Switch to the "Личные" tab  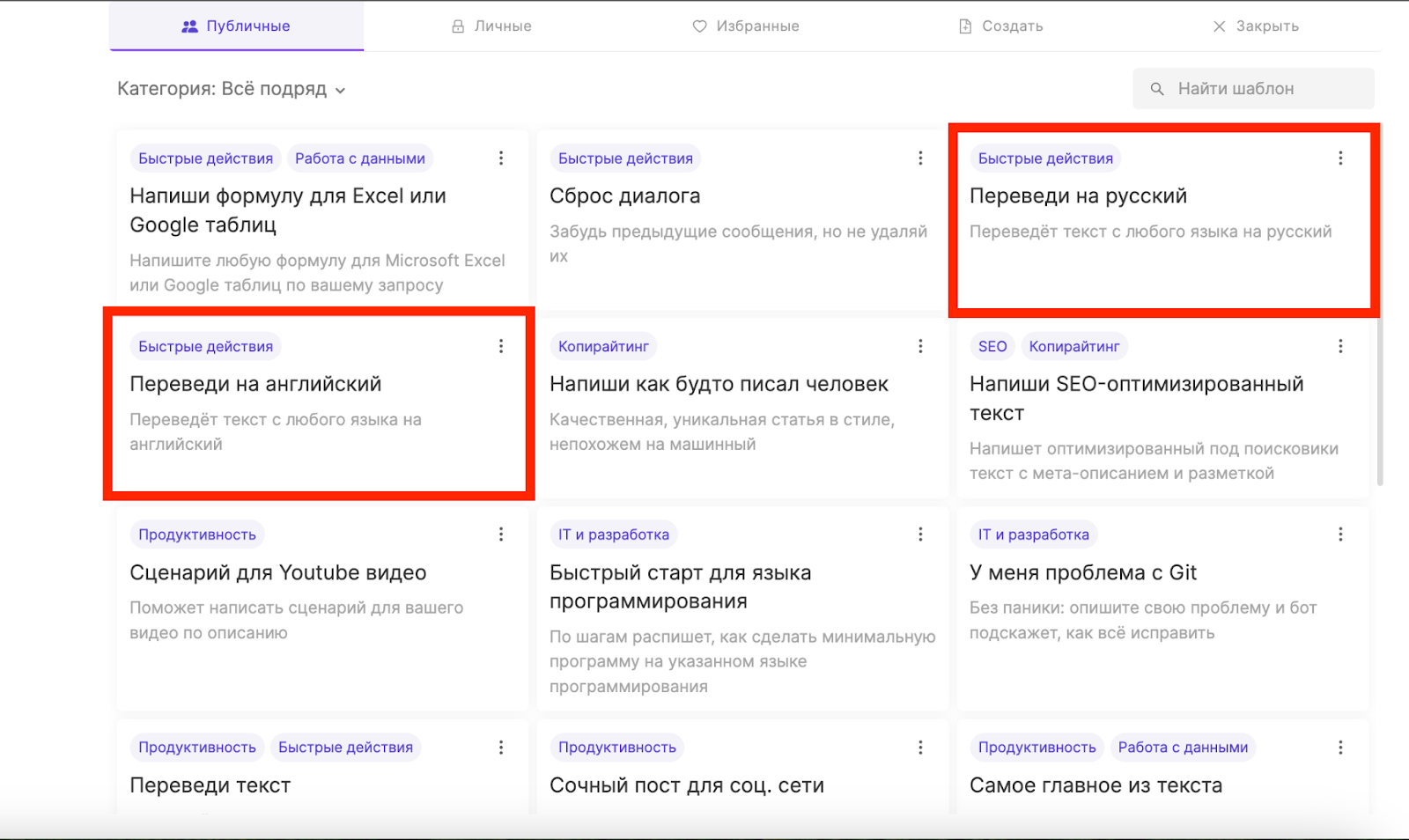[491, 26]
